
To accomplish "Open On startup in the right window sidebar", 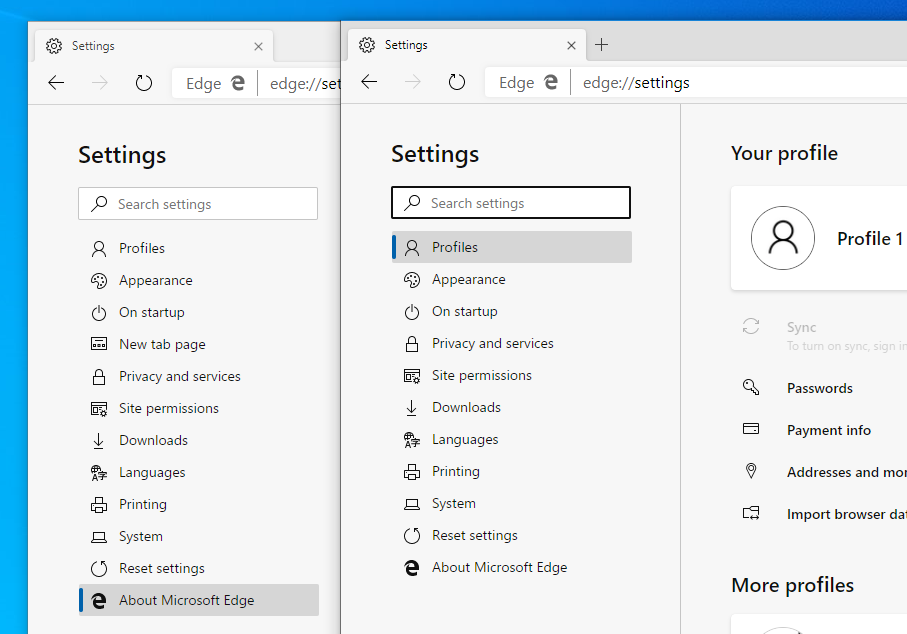I will tap(511, 311).
